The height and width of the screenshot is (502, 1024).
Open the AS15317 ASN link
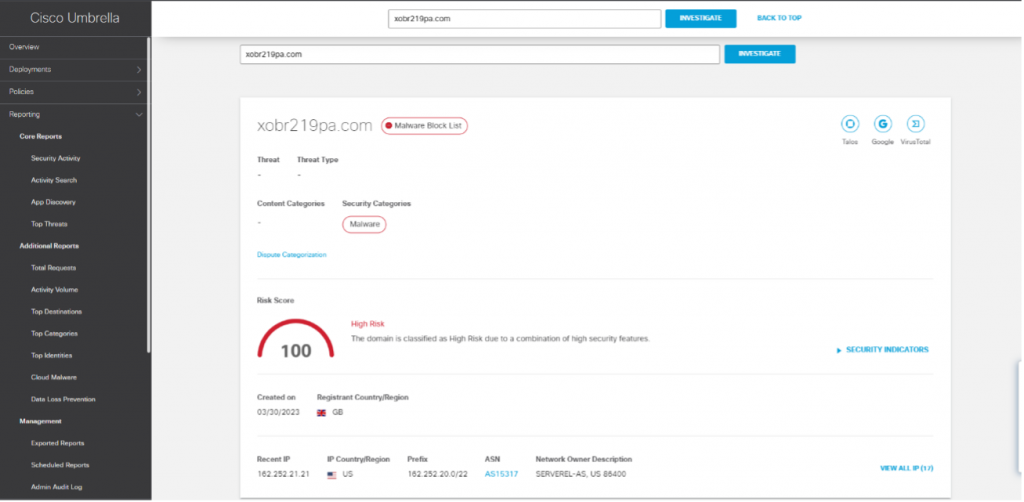click(x=499, y=473)
